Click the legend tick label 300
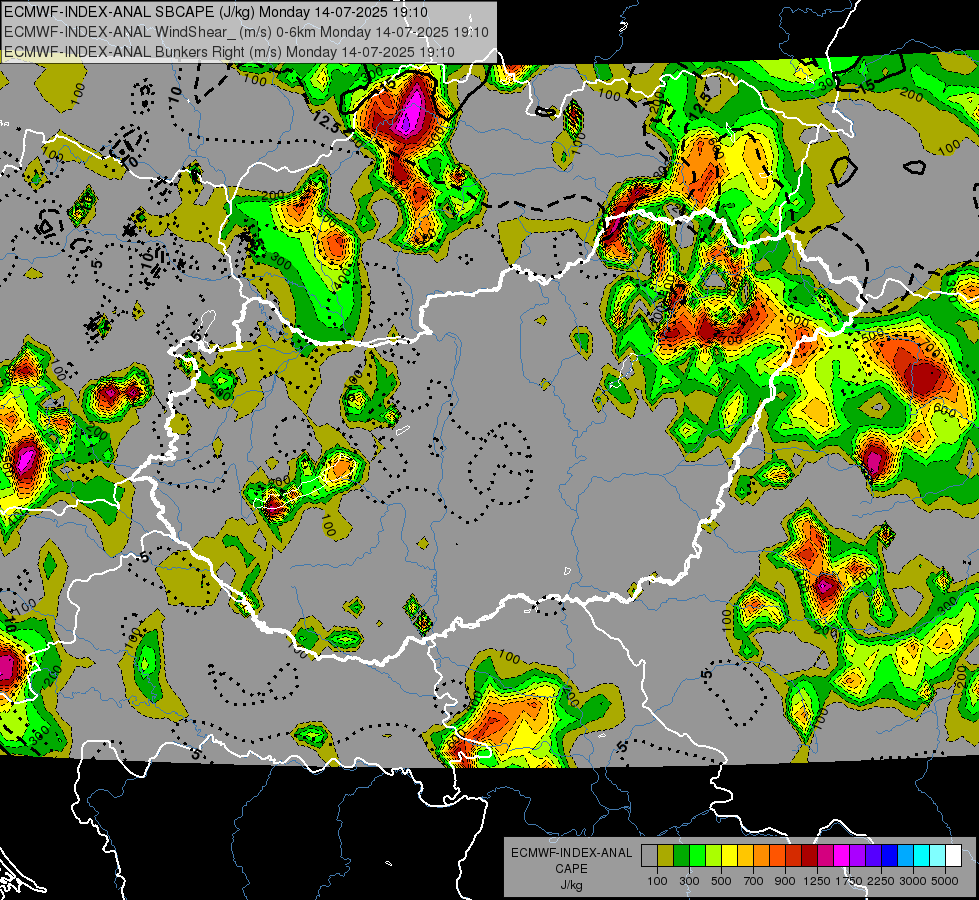 tap(689, 881)
